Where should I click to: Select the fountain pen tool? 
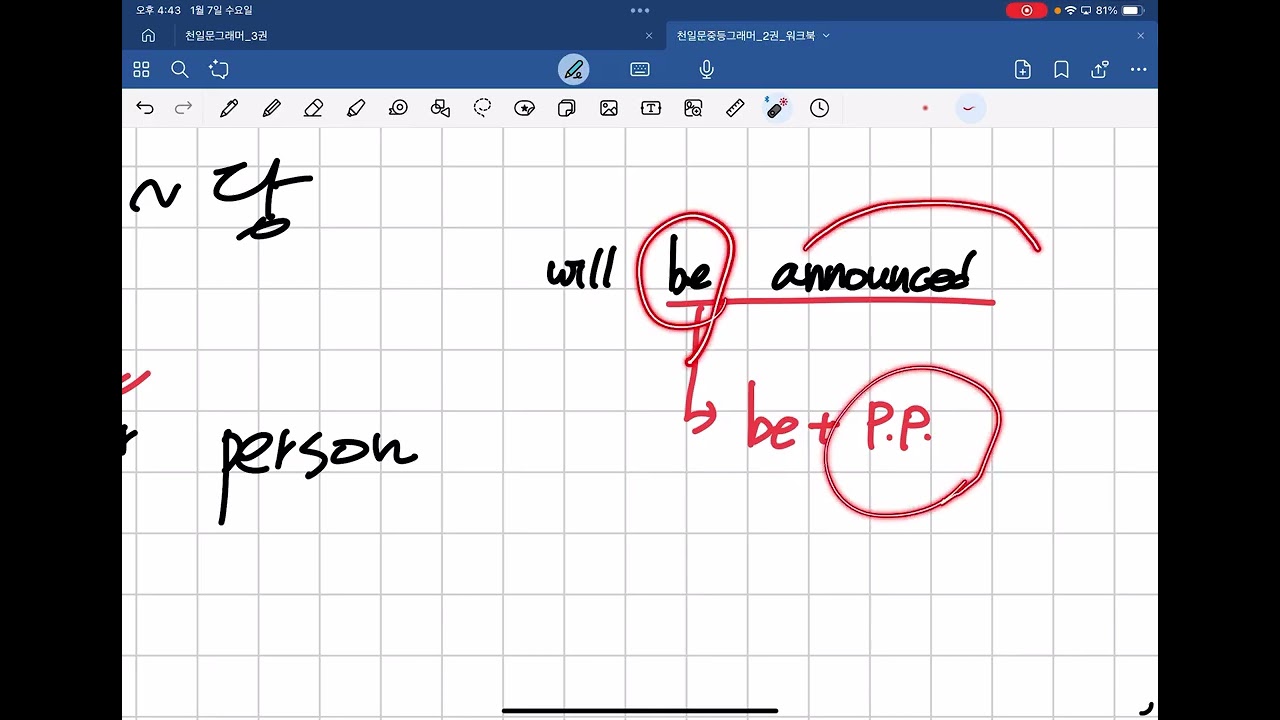point(229,108)
